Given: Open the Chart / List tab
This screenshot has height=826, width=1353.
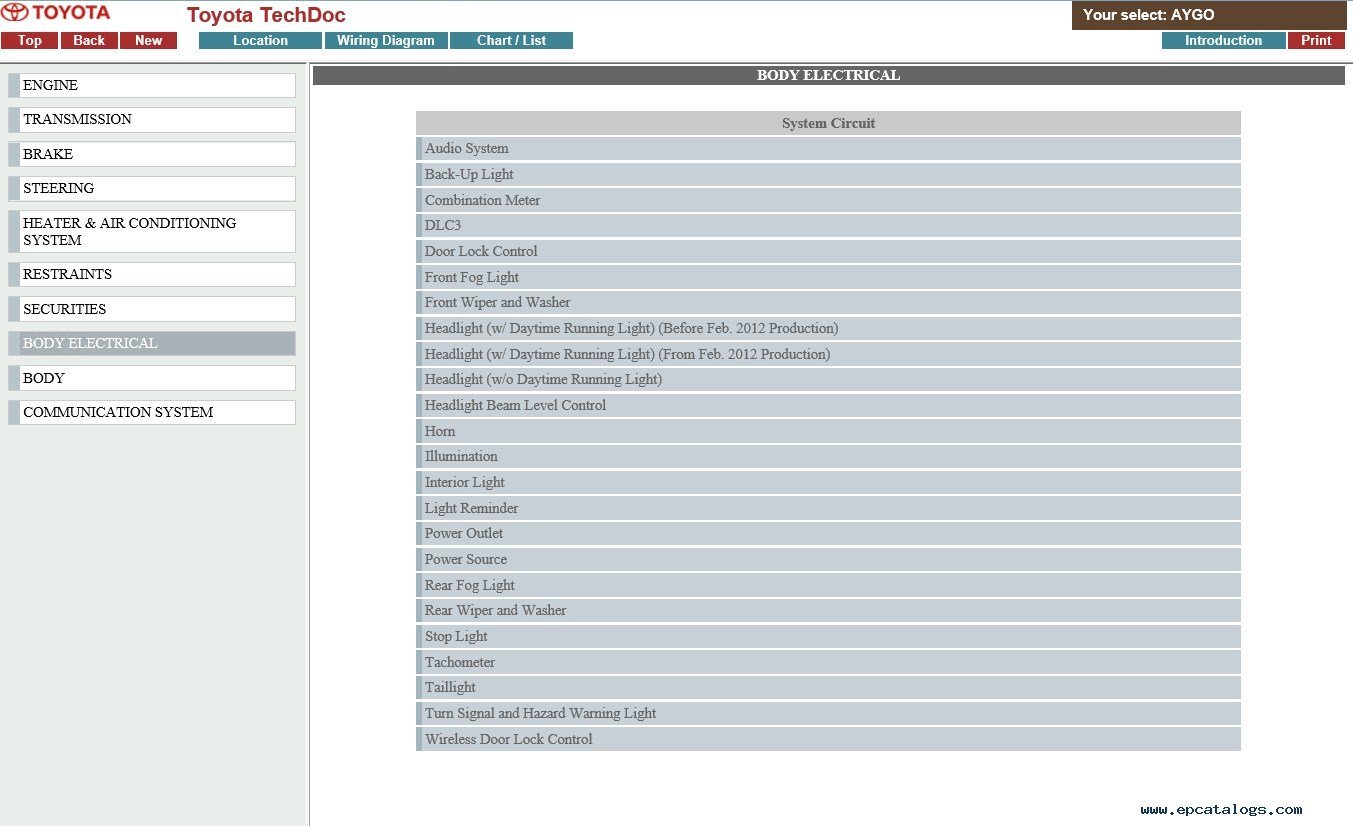Looking at the screenshot, I should tap(511, 41).
